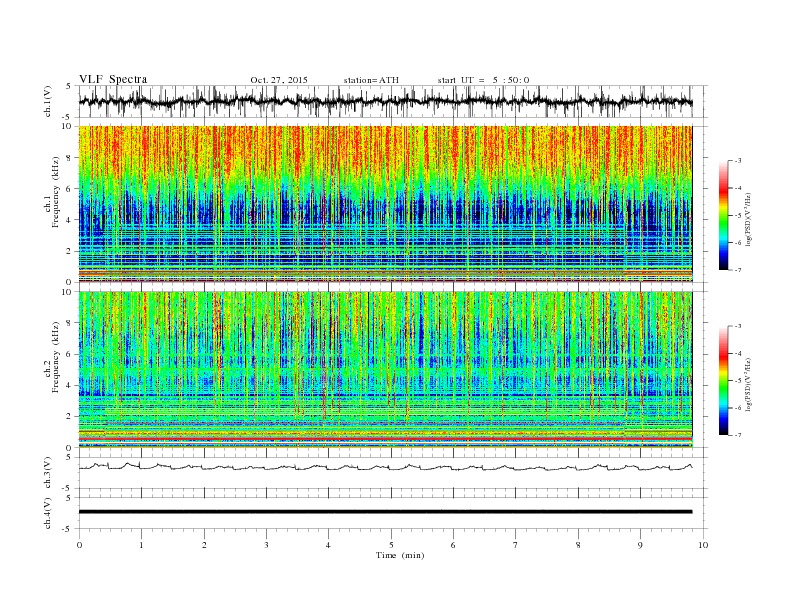Click the ch.2 spectrogram color bar
Image resolution: width=792 pixels, height=612 pixels.
click(x=723, y=380)
